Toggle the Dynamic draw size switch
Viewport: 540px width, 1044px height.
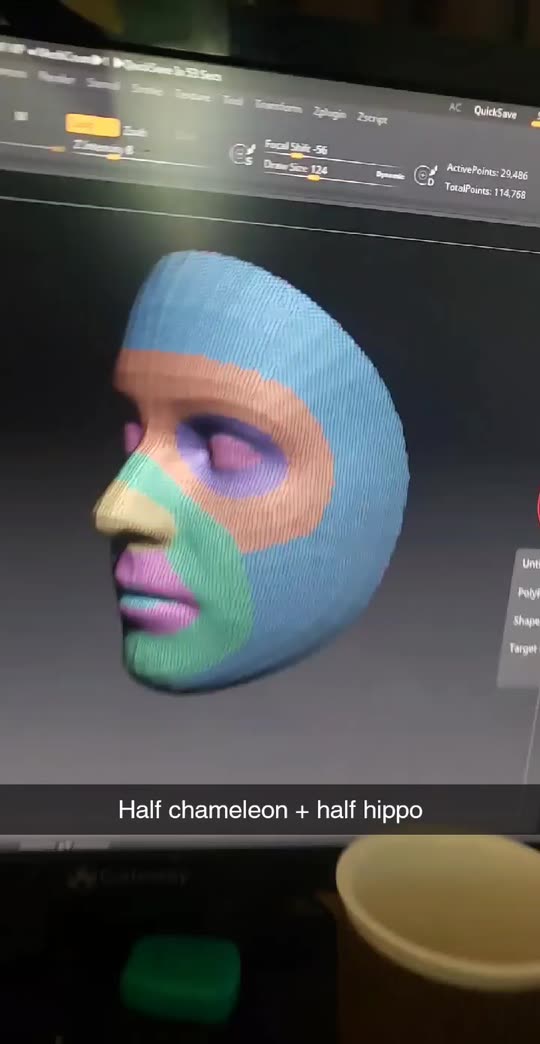pyautogui.click(x=390, y=175)
